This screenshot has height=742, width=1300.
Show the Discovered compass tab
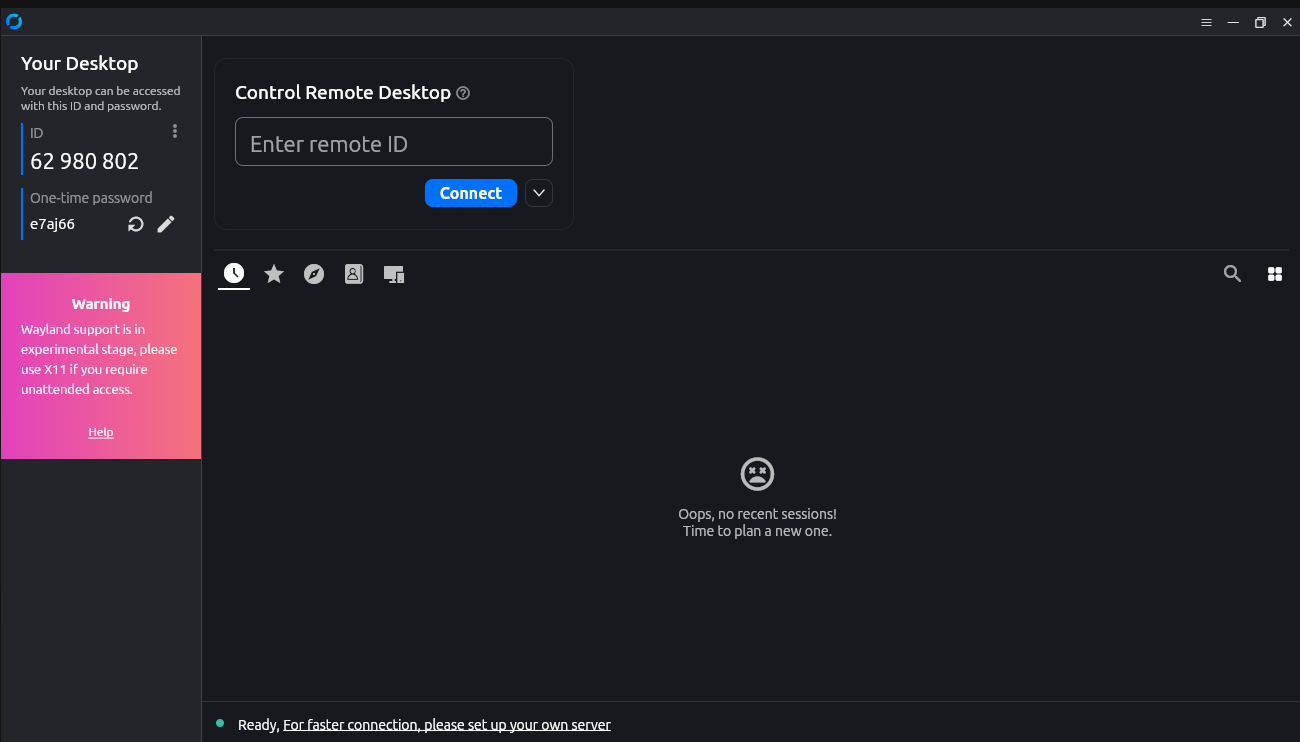click(314, 274)
